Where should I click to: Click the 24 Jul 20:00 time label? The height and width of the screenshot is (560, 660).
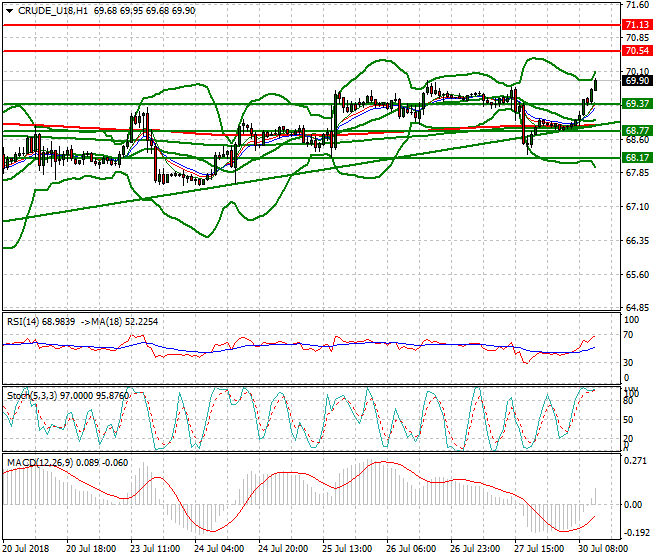283,549
